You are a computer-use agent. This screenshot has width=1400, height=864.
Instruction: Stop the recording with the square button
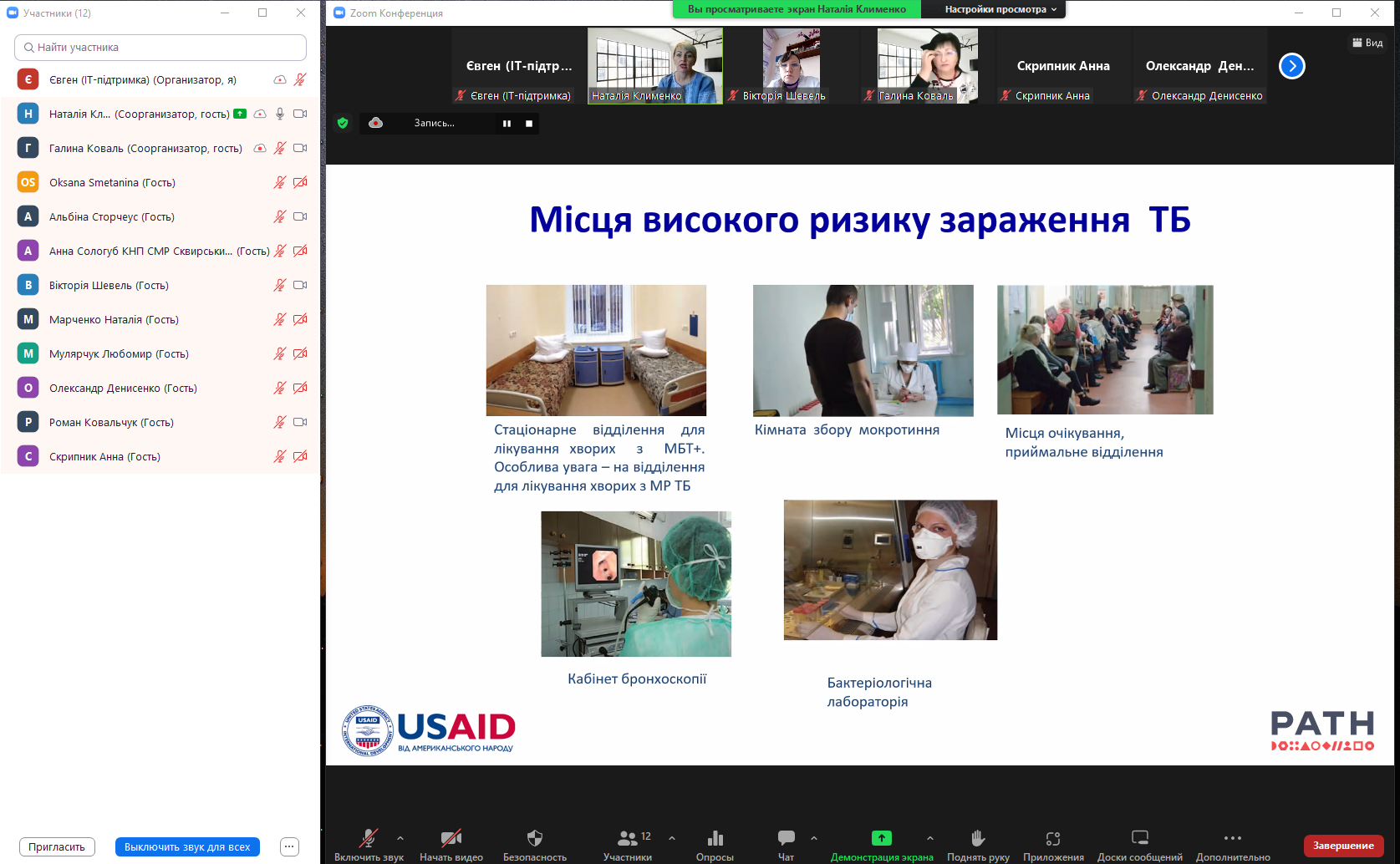click(529, 124)
